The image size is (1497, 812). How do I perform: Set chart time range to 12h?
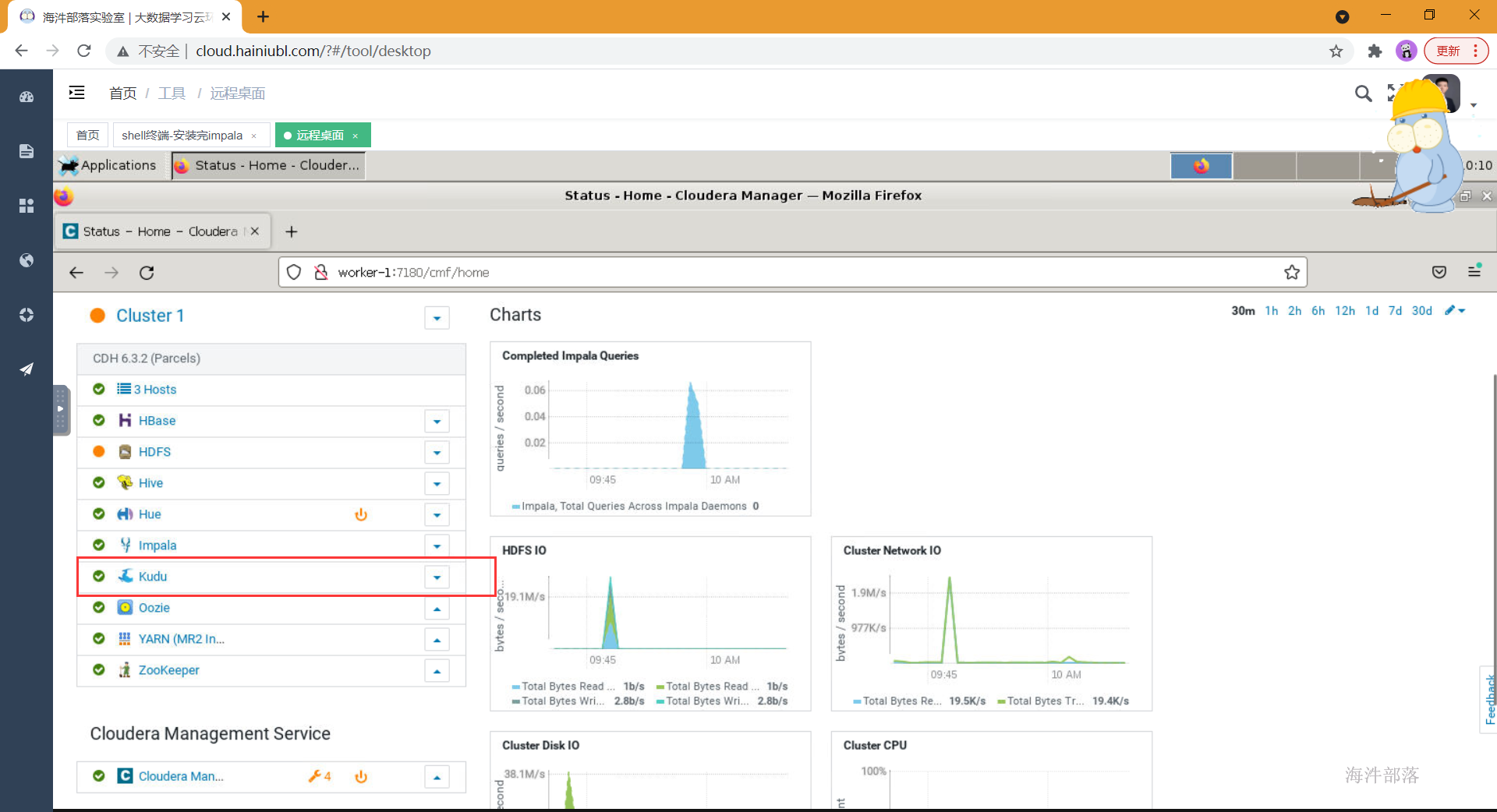click(1345, 310)
